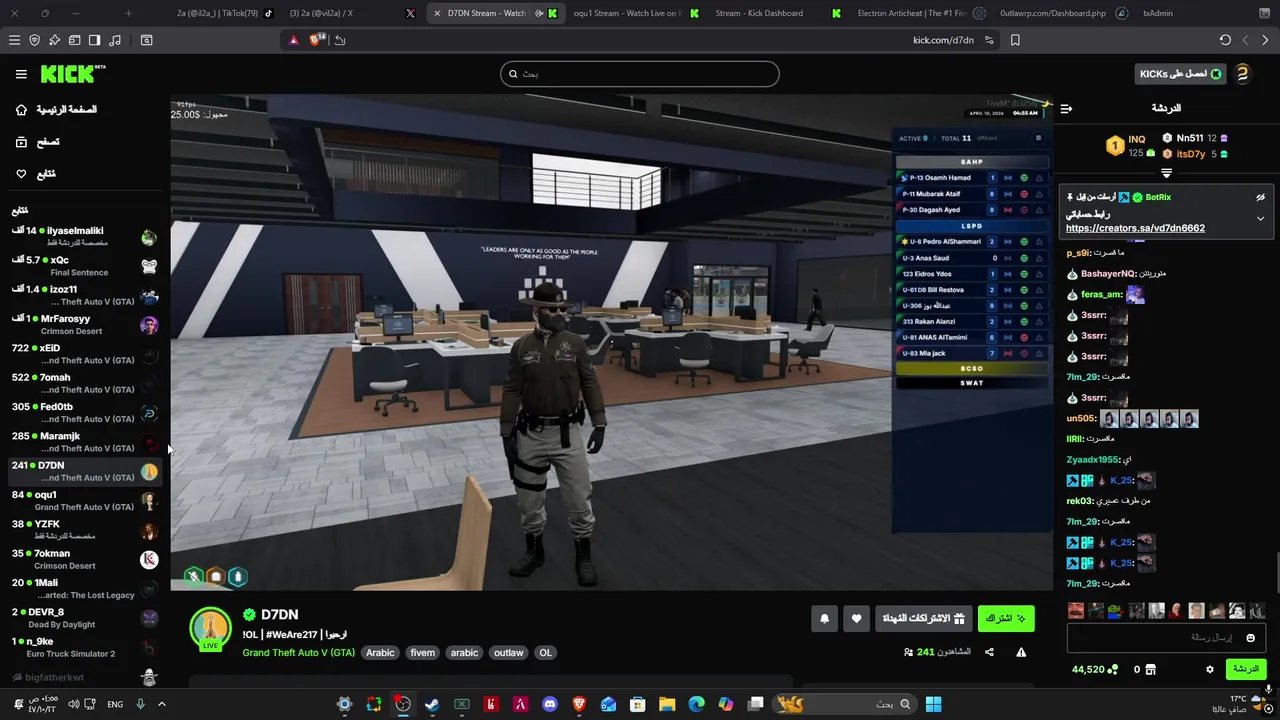Open 7okman channel in the sidebar
The height and width of the screenshot is (720, 1280).
click(x=84, y=559)
